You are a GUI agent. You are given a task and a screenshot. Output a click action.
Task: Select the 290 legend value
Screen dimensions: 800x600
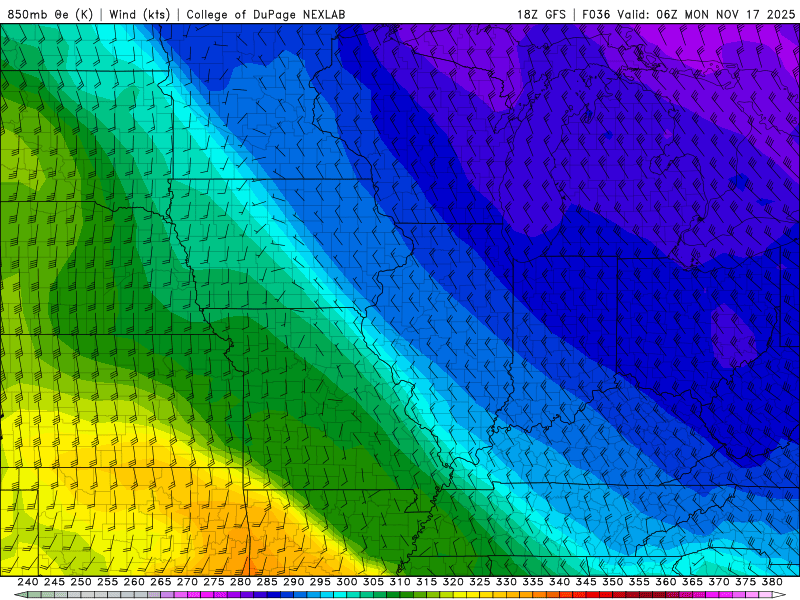click(293, 582)
